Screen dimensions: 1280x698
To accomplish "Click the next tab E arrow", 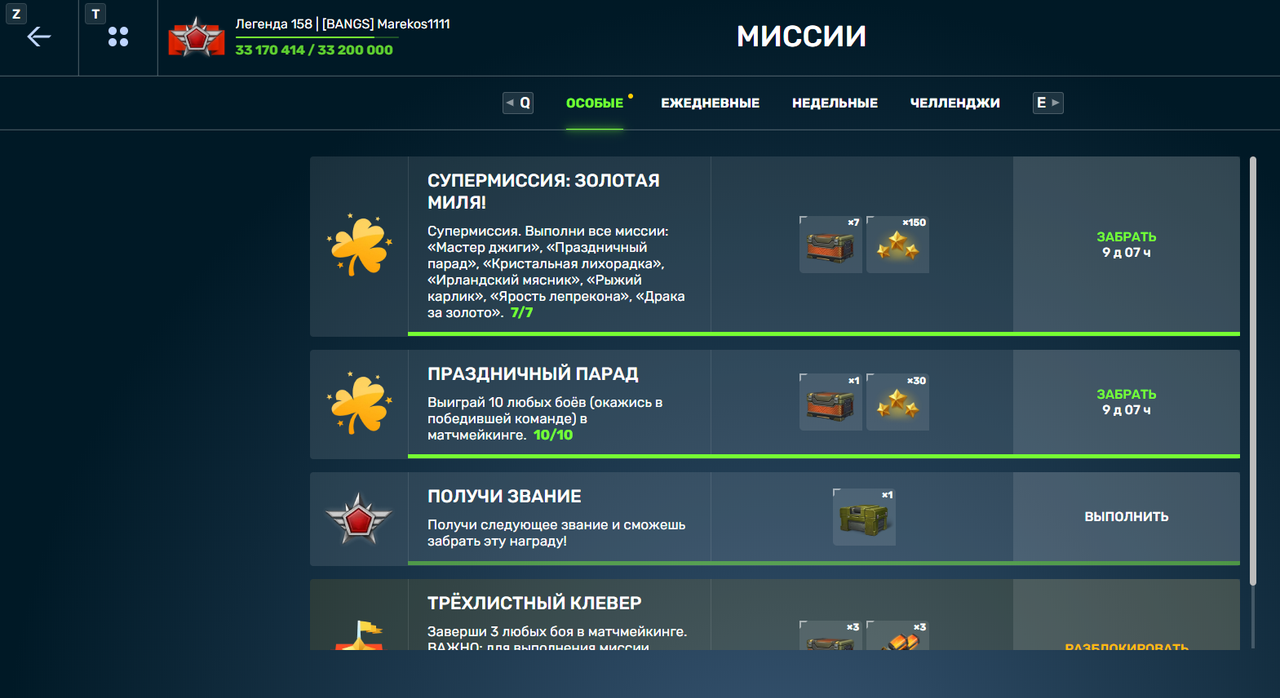I will click(x=1048, y=102).
